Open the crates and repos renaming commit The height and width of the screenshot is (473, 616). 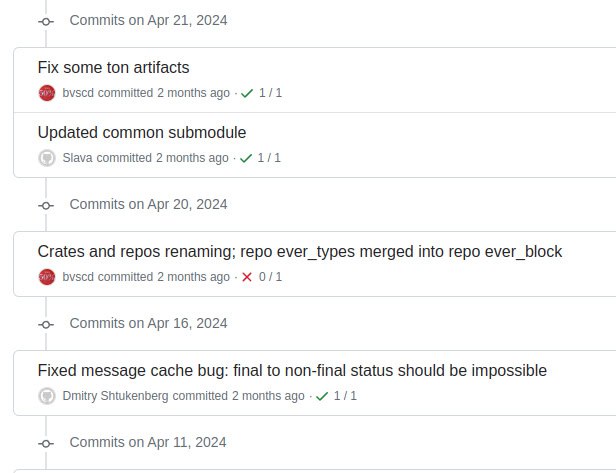tap(299, 251)
